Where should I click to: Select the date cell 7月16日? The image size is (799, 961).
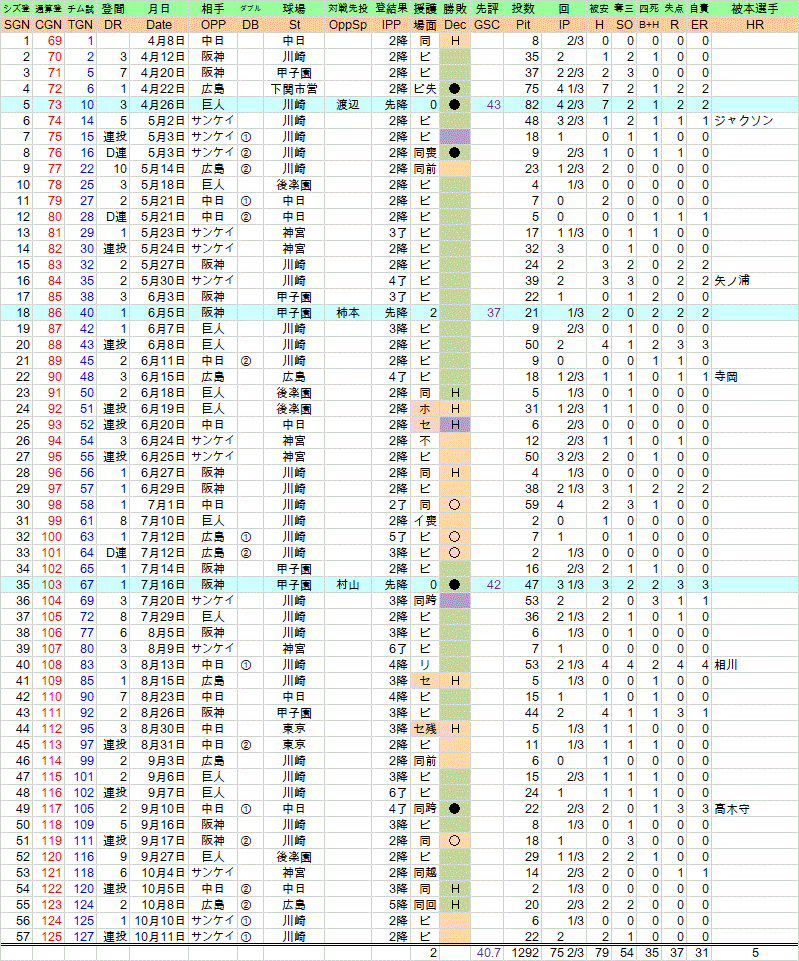click(x=162, y=585)
